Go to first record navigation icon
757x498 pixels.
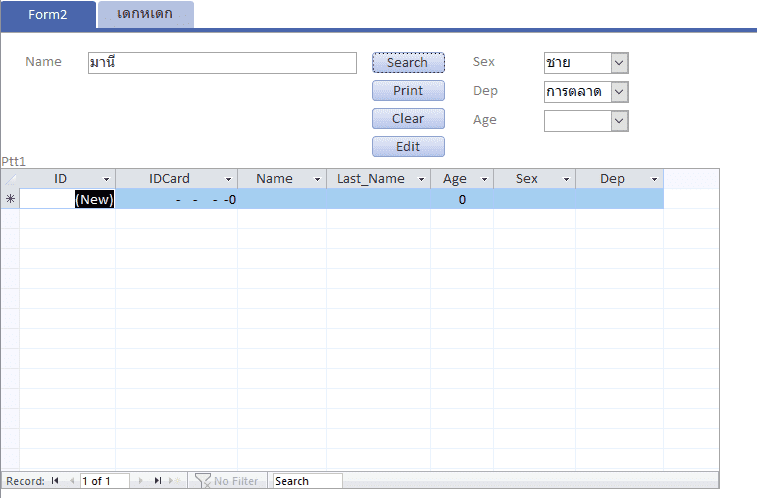pos(55,481)
